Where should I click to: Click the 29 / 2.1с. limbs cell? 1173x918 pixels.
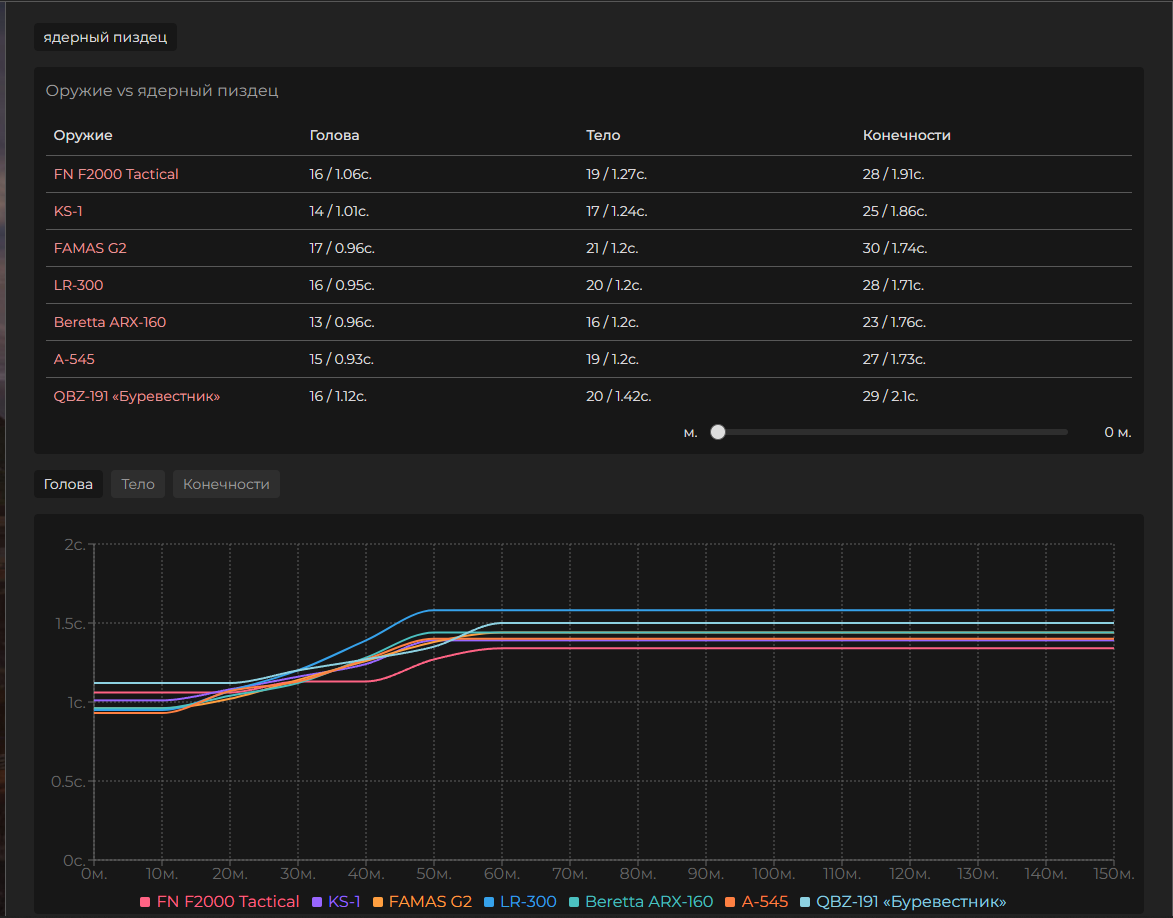890,396
